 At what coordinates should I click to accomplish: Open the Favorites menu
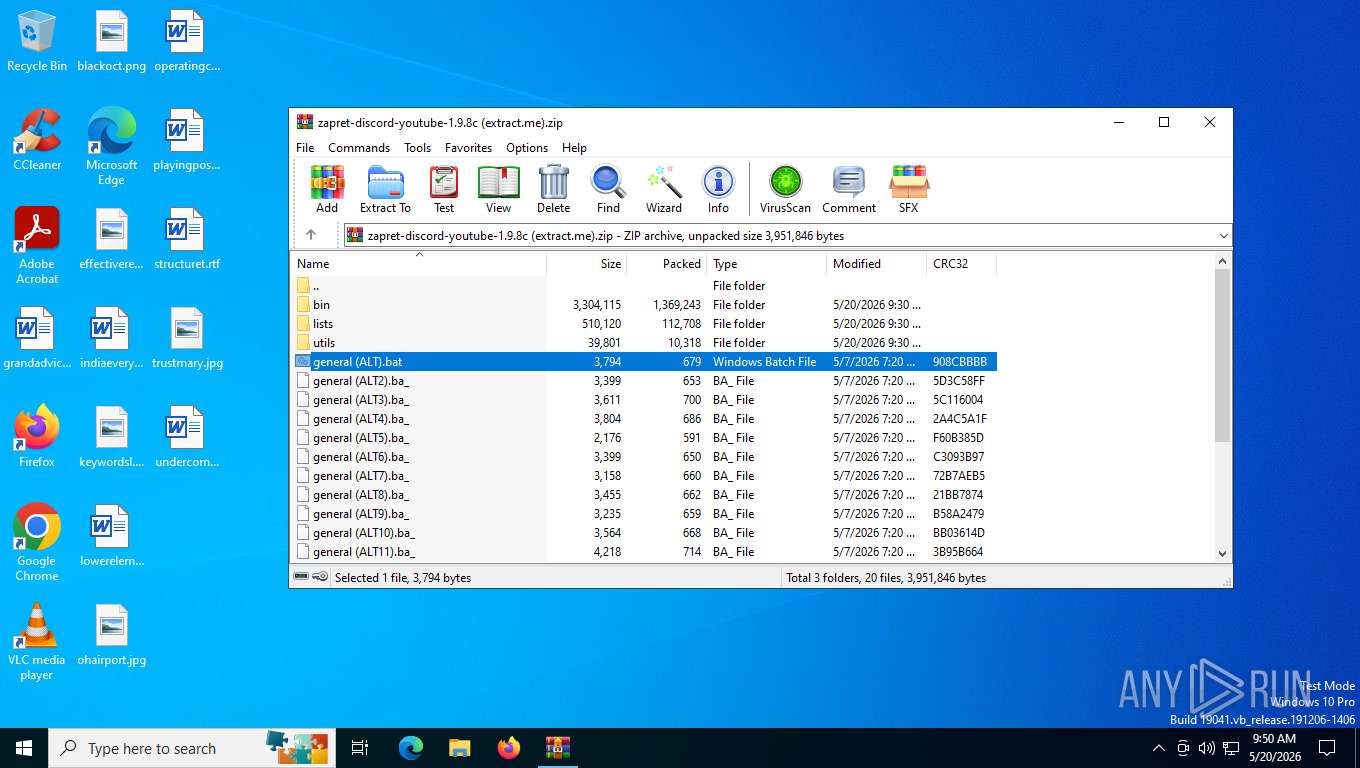click(x=468, y=147)
